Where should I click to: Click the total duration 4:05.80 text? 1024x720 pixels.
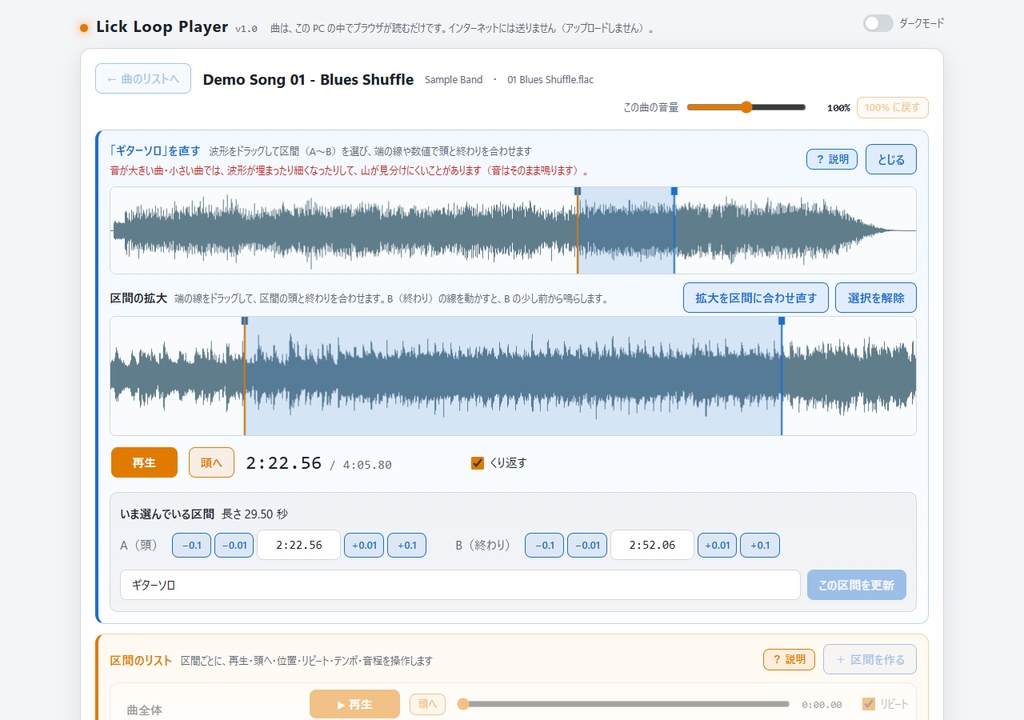tap(367, 465)
